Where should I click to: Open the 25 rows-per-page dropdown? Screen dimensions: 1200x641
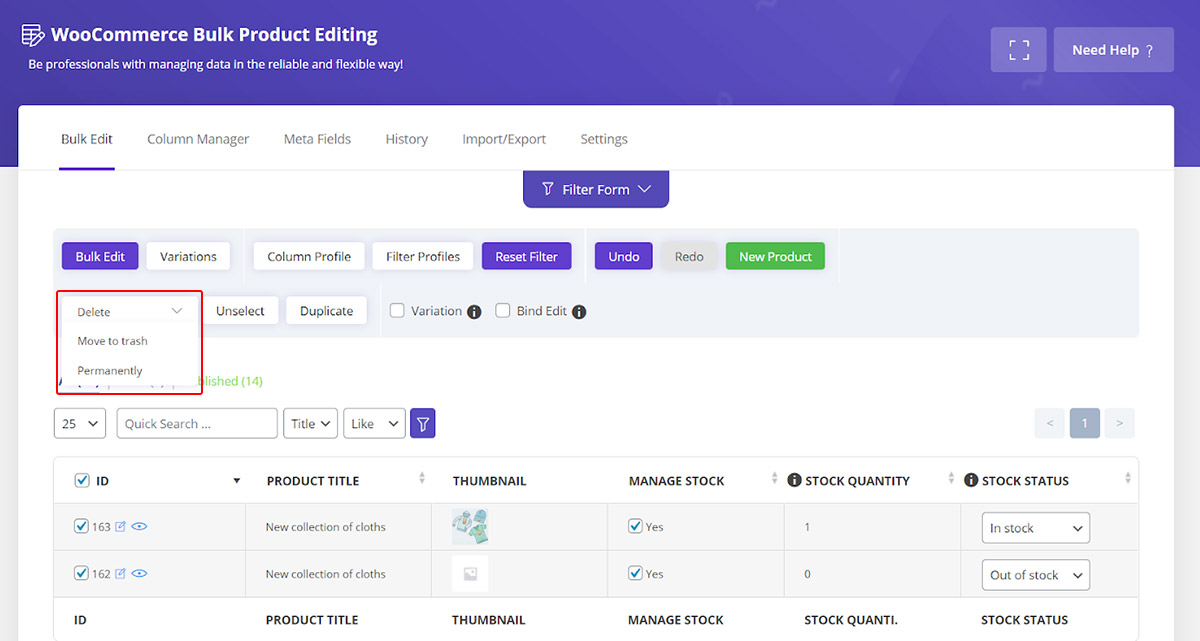tap(80, 424)
